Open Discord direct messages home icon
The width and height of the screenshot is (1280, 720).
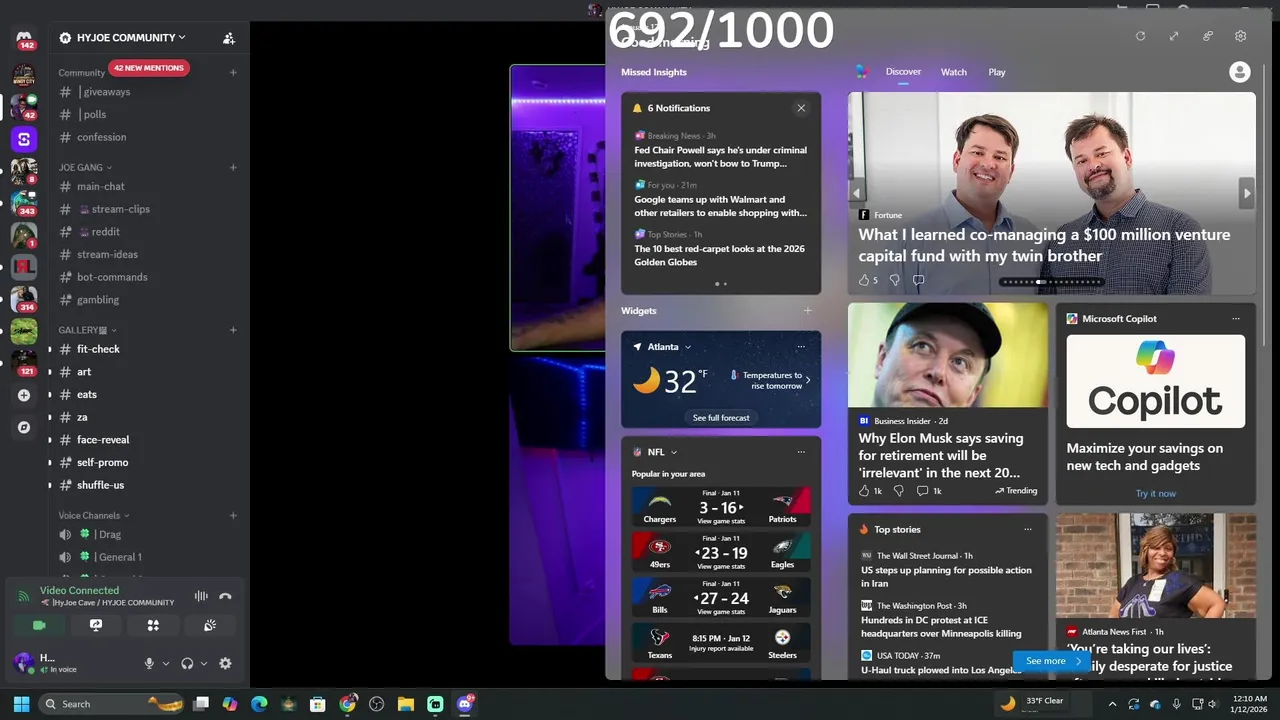click(24, 38)
